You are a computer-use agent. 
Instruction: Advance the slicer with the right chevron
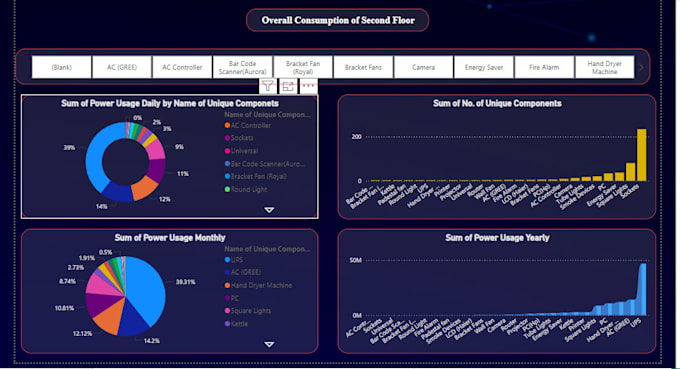641,67
